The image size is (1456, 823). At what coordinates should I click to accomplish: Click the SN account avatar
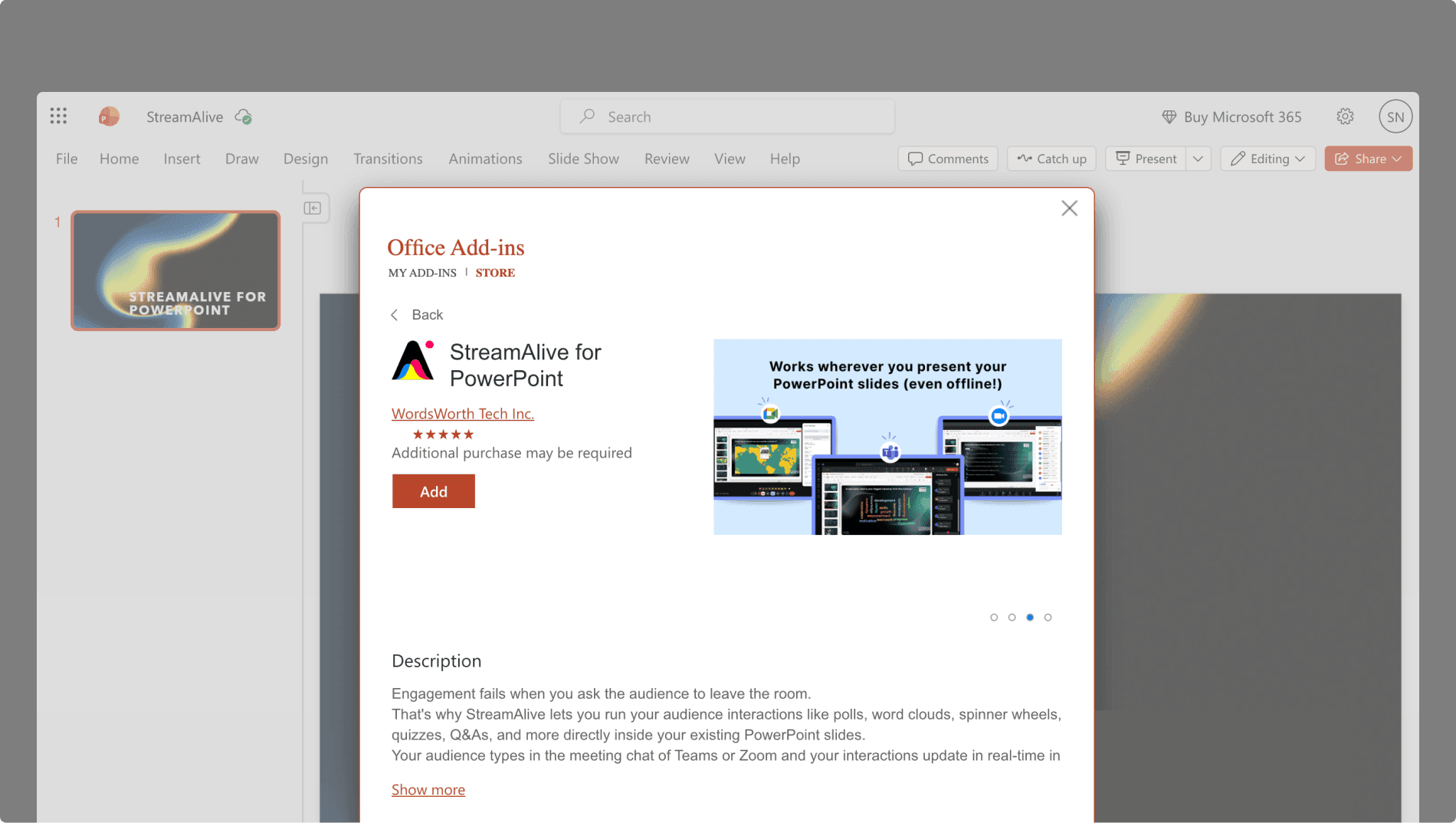1395,116
